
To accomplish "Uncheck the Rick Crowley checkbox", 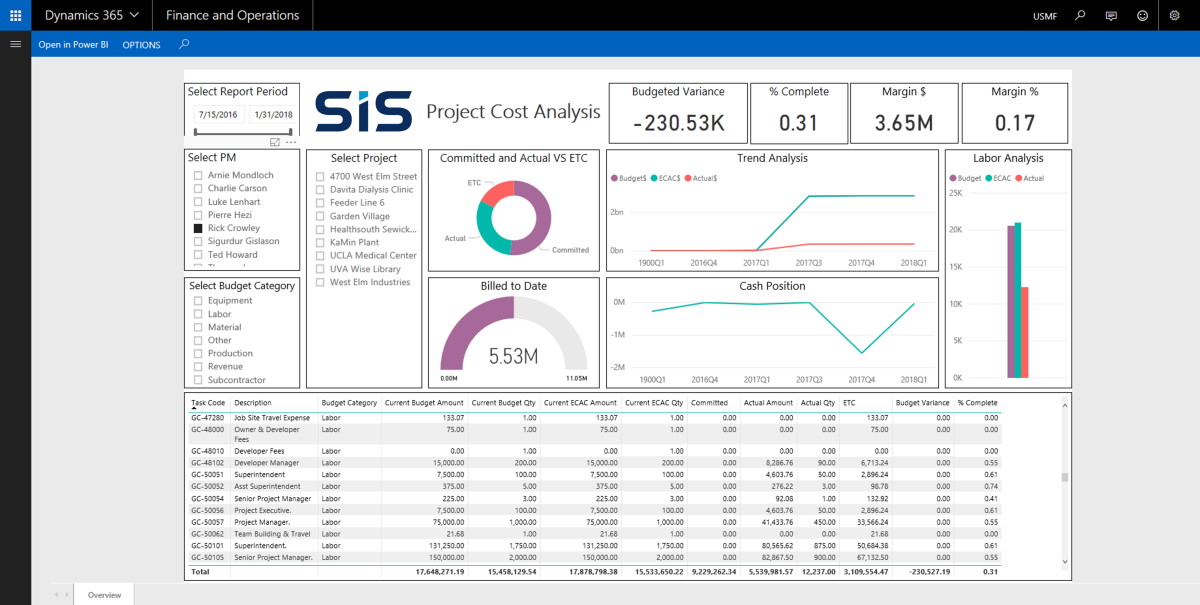I will tap(198, 228).
